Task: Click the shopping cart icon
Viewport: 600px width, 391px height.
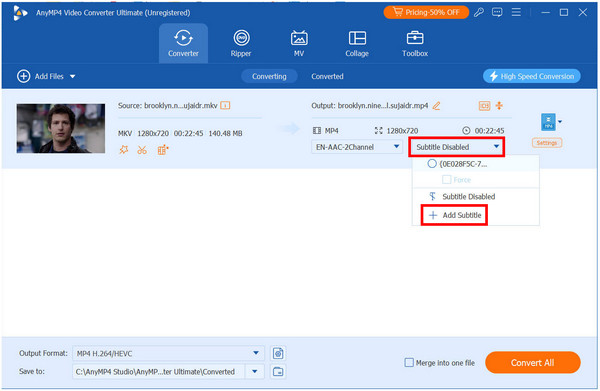Action: (398, 12)
